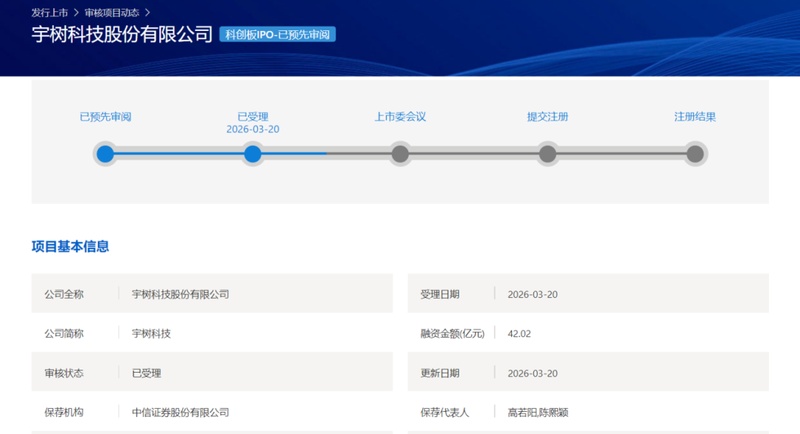Select the 注册结果 step label
Viewport: 800px width, 434px height.
(695, 117)
